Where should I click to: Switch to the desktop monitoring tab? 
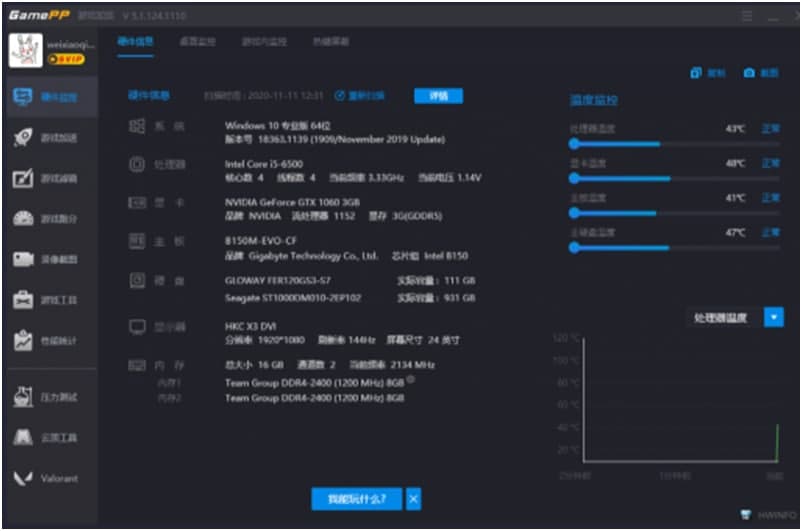197,41
